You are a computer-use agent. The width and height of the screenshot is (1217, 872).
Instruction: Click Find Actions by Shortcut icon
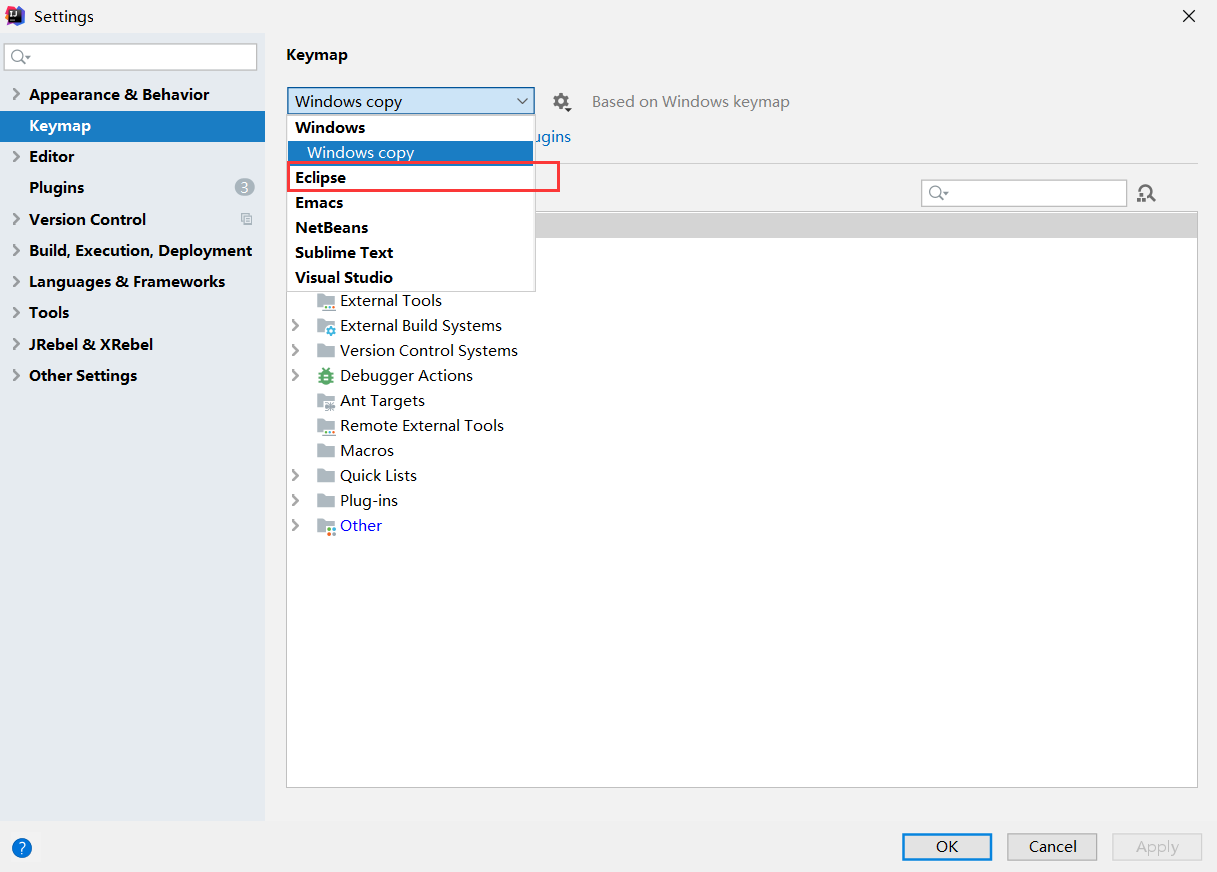(x=1146, y=193)
